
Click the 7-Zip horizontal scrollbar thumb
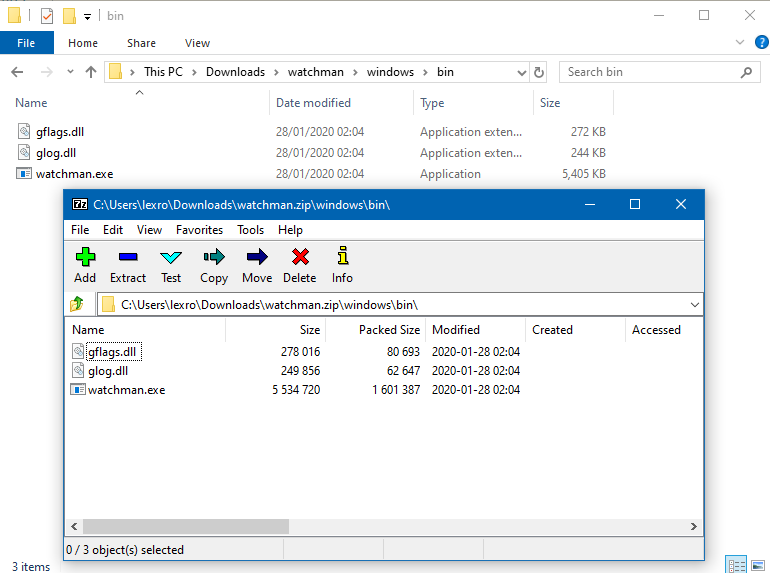point(186,526)
